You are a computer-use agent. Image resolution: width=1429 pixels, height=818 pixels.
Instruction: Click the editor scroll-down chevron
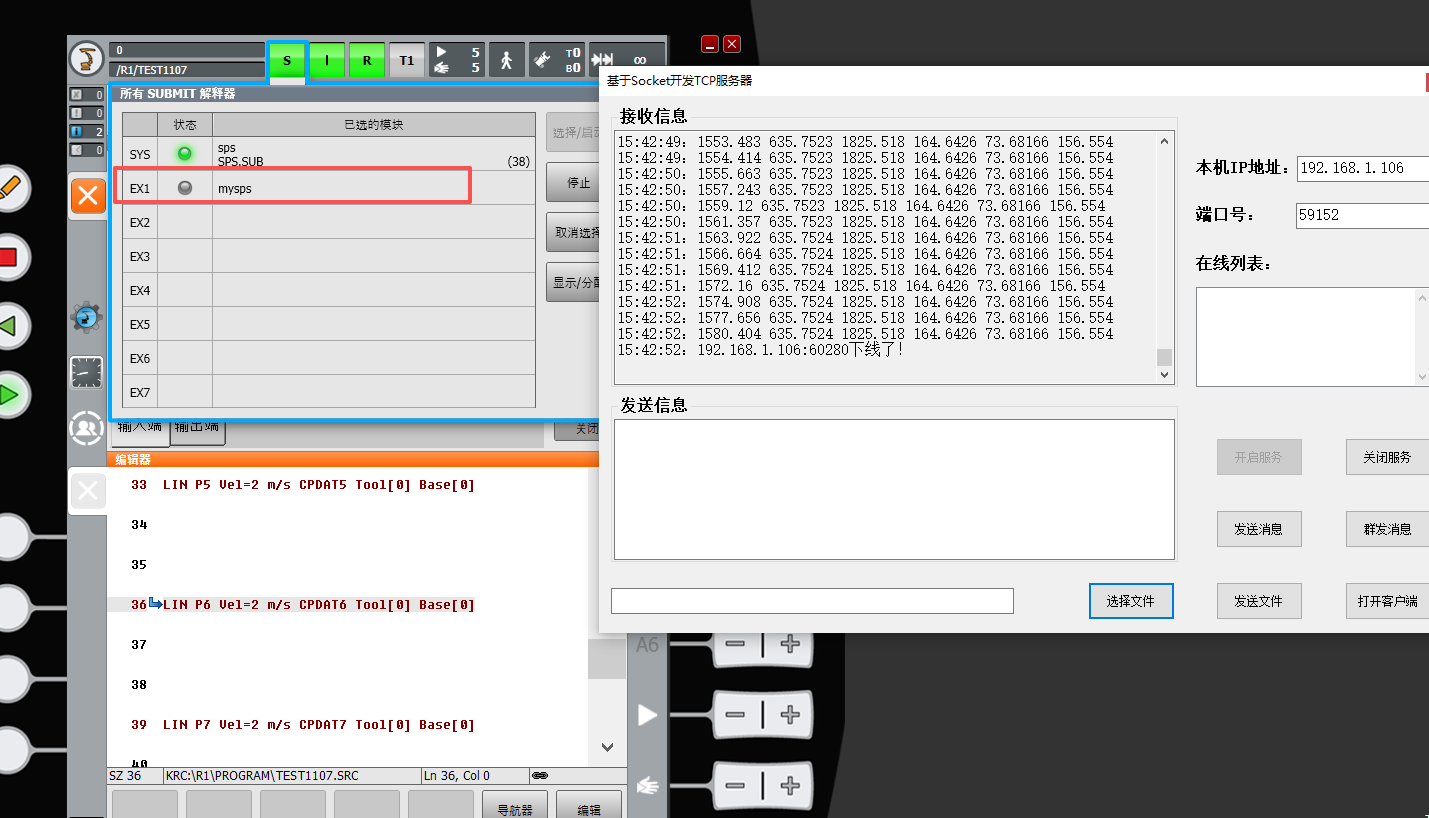(607, 746)
